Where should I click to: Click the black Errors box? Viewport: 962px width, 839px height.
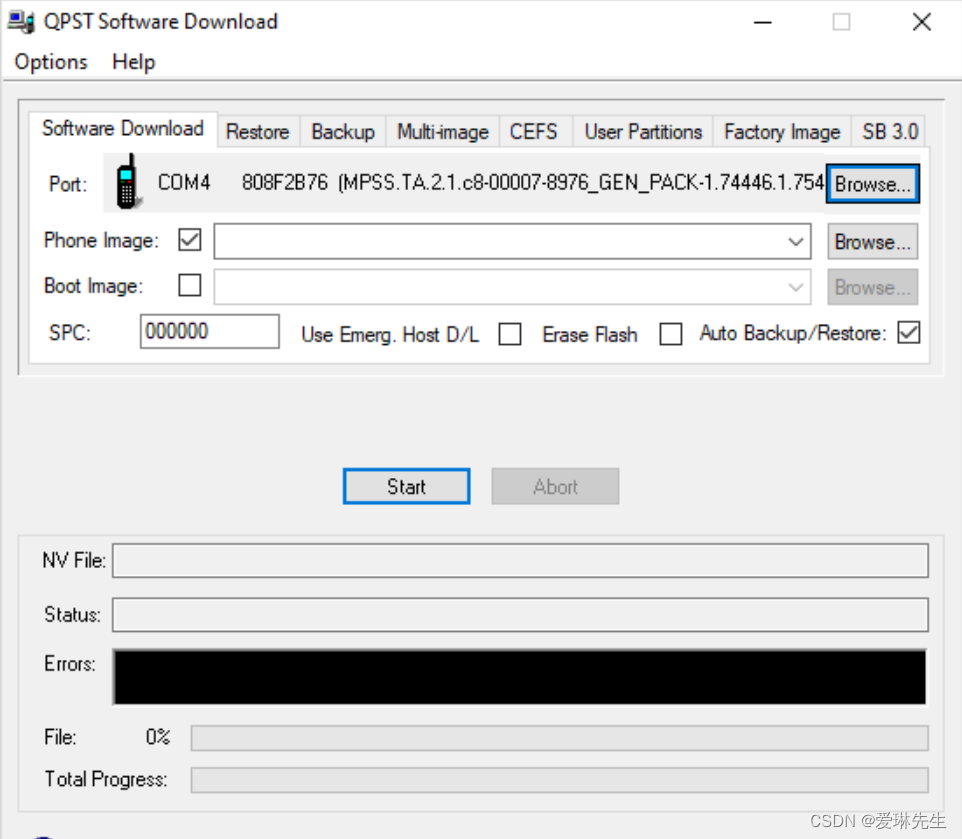click(x=520, y=677)
